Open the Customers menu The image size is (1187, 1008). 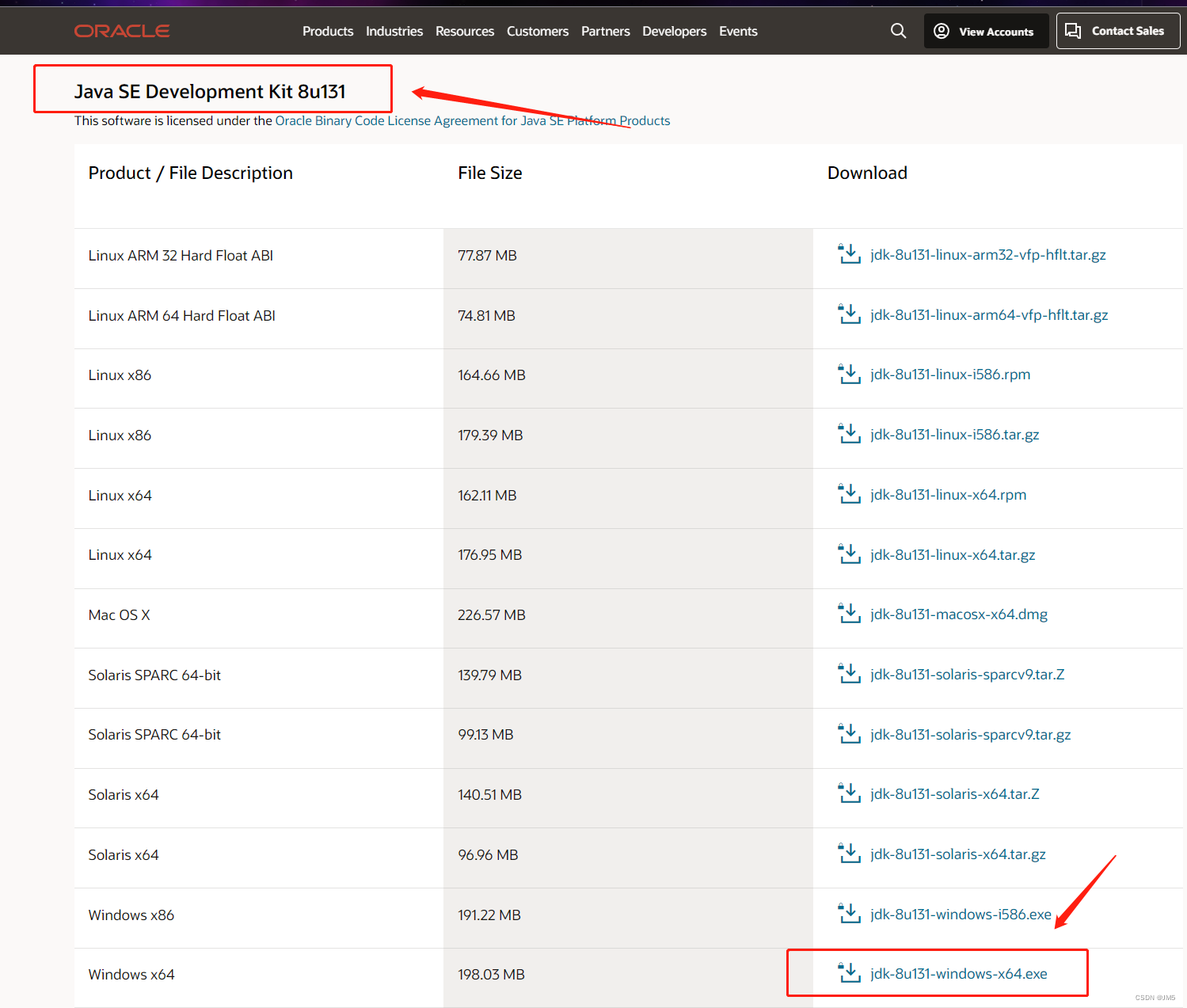click(x=538, y=31)
